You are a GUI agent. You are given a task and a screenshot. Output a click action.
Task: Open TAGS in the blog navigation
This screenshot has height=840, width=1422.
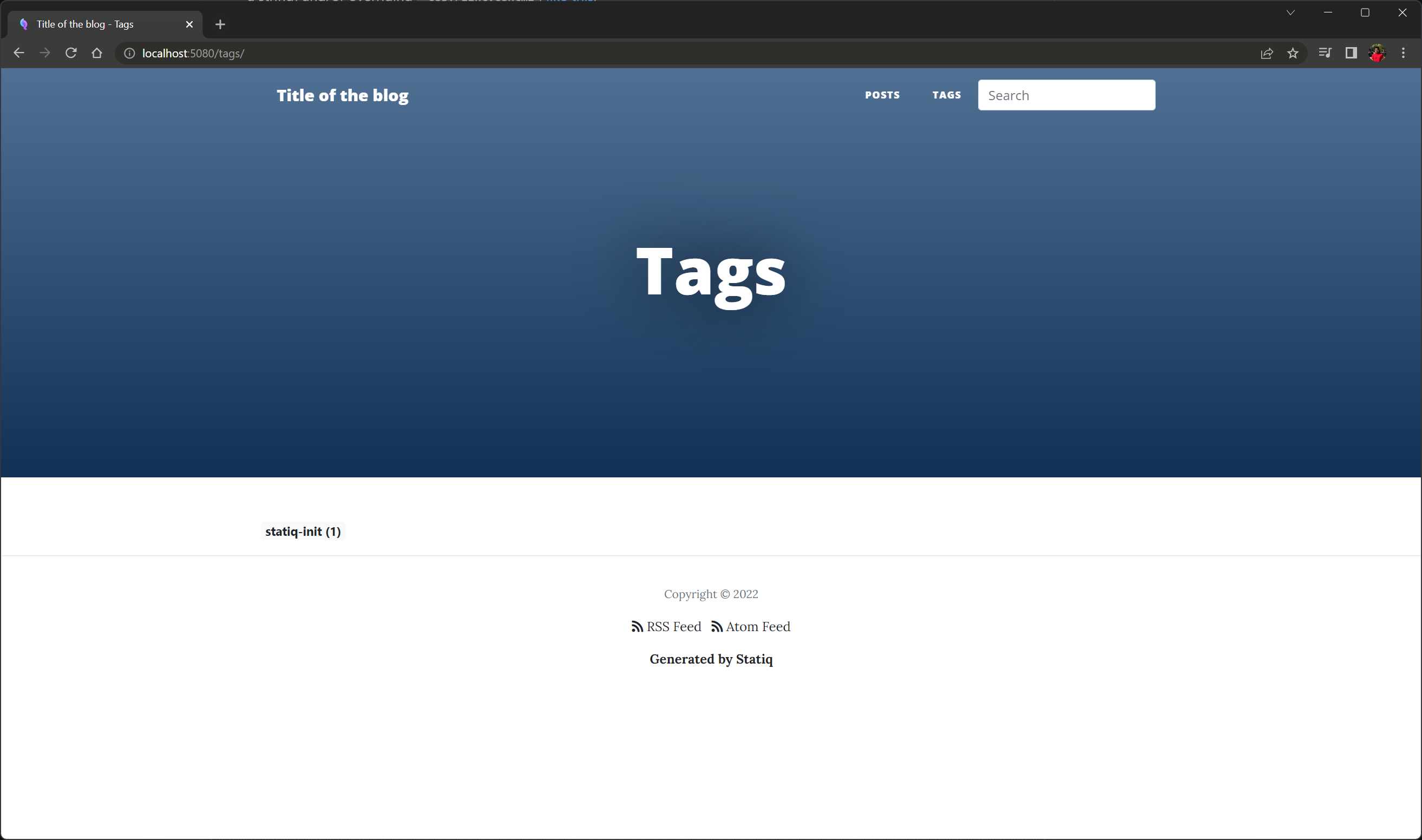(947, 95)
